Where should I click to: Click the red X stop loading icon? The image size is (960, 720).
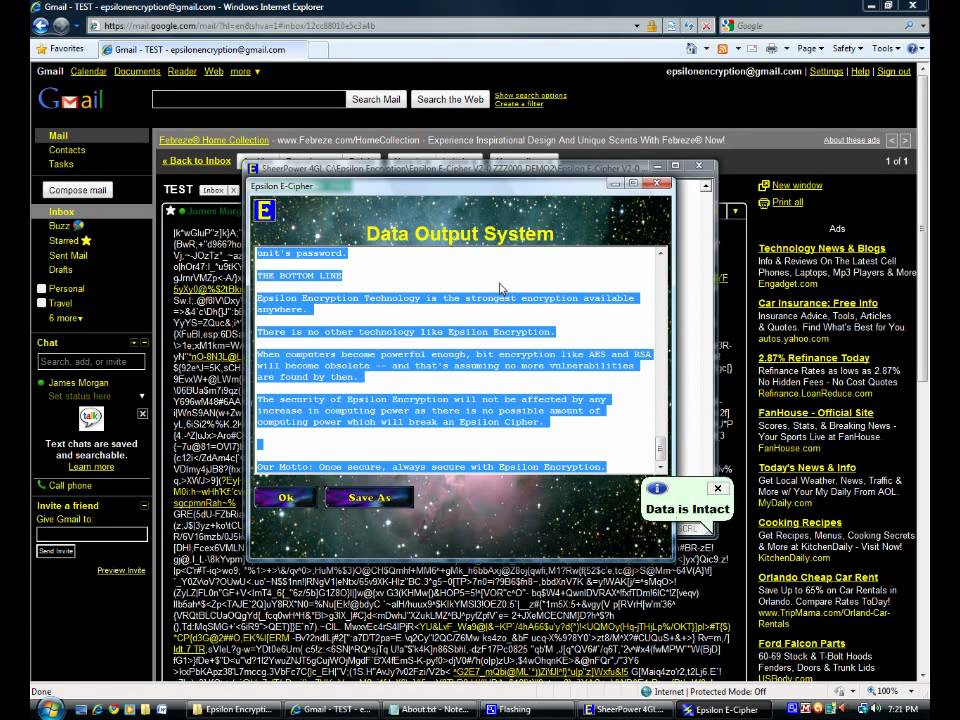(707, 26)
